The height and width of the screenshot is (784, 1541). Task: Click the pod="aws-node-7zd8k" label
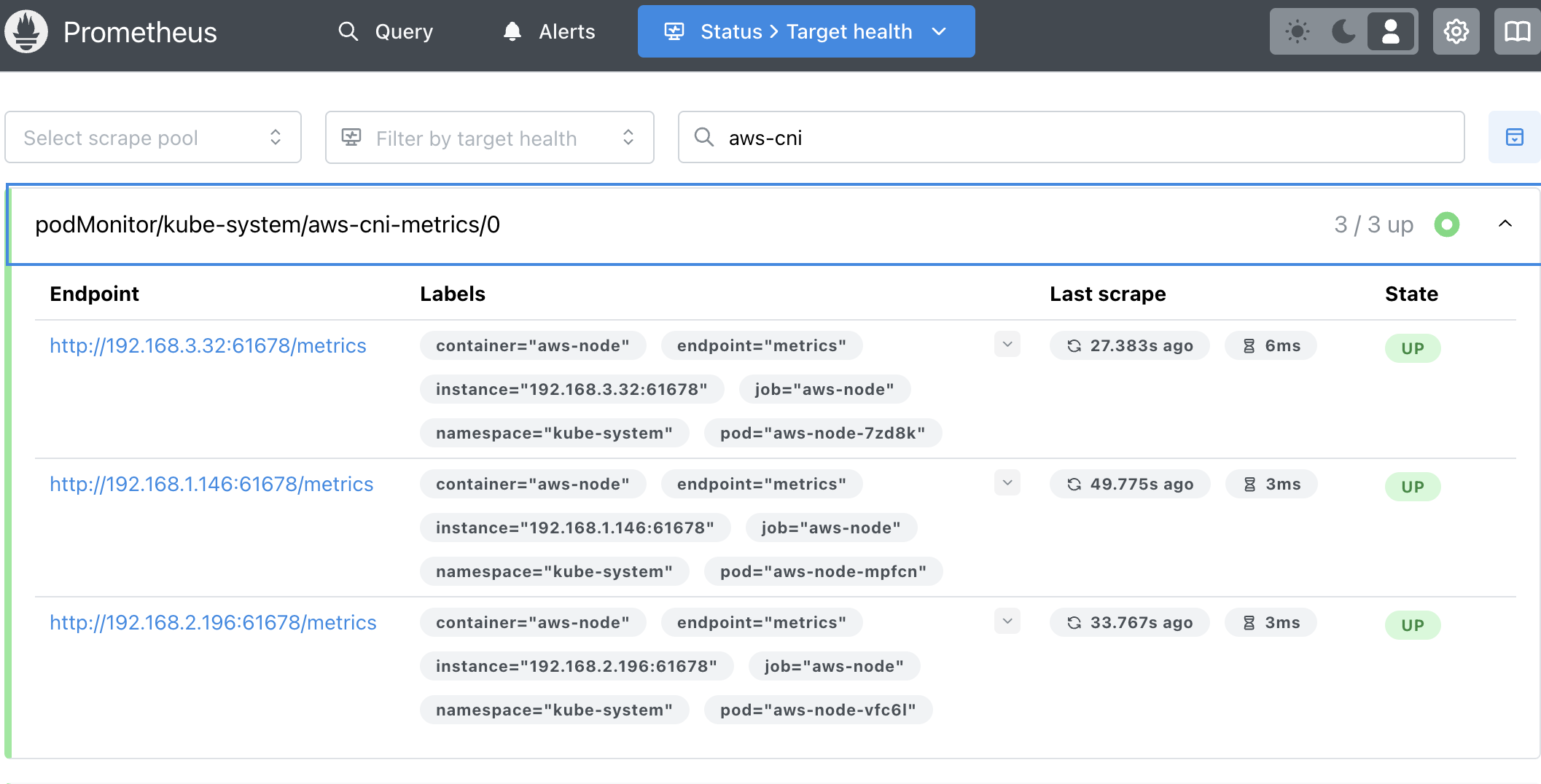pyautogui.click(x=822, y=433)
